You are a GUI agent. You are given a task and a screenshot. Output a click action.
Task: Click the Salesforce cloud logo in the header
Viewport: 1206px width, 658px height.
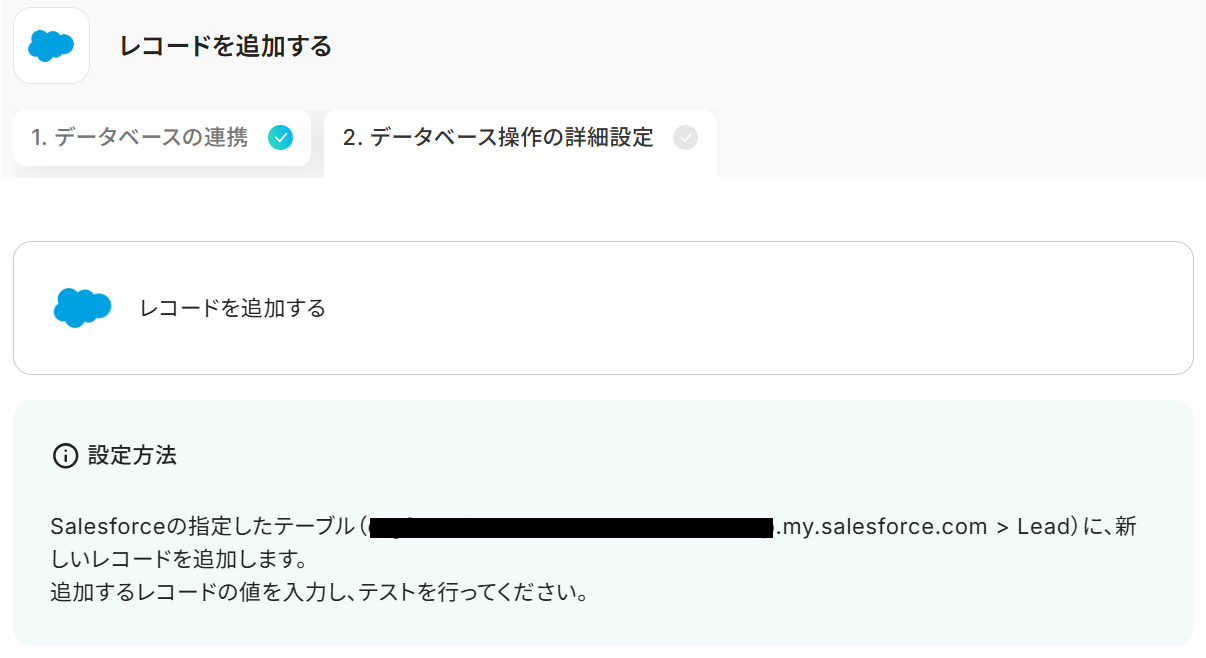[51, 46]
